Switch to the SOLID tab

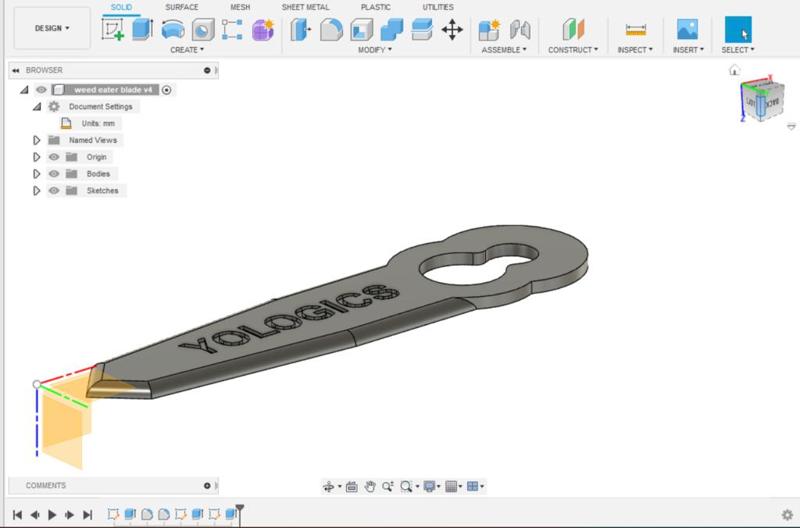(121, 7)
